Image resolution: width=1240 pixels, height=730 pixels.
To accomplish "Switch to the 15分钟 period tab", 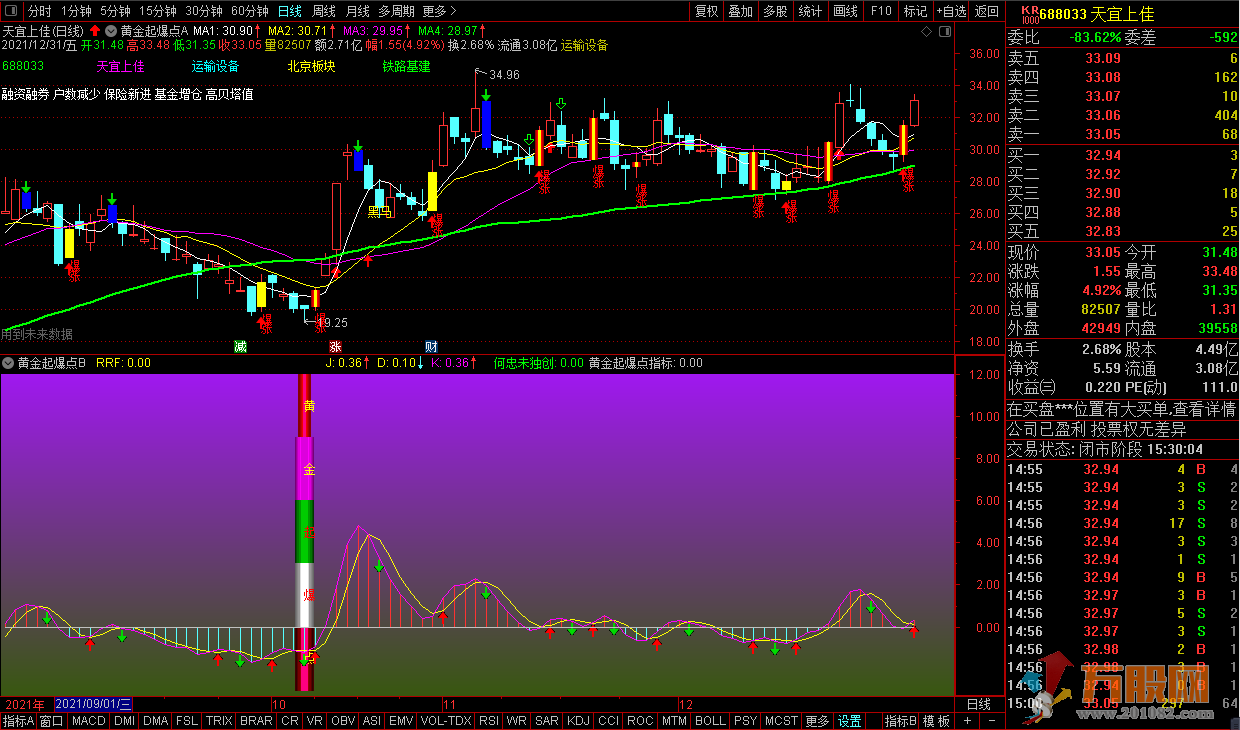I will 158,11.
